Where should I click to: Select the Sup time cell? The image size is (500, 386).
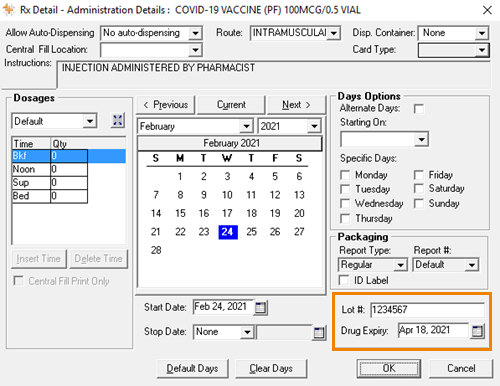(31, 183)
